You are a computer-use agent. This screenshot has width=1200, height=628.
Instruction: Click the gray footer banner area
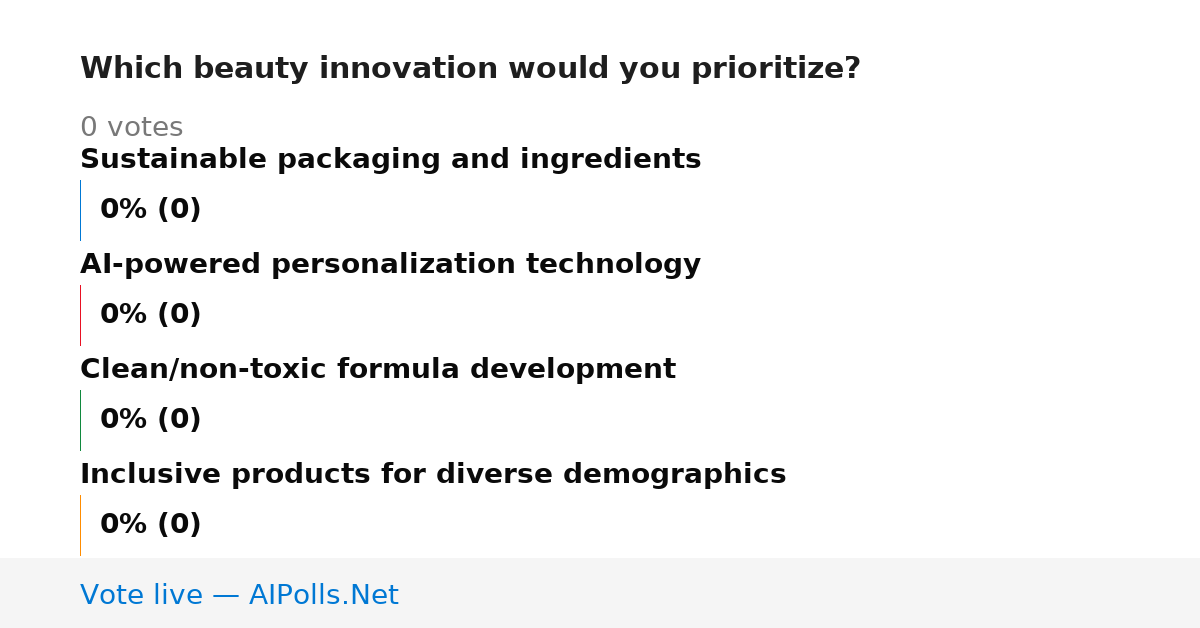(600, 593)
